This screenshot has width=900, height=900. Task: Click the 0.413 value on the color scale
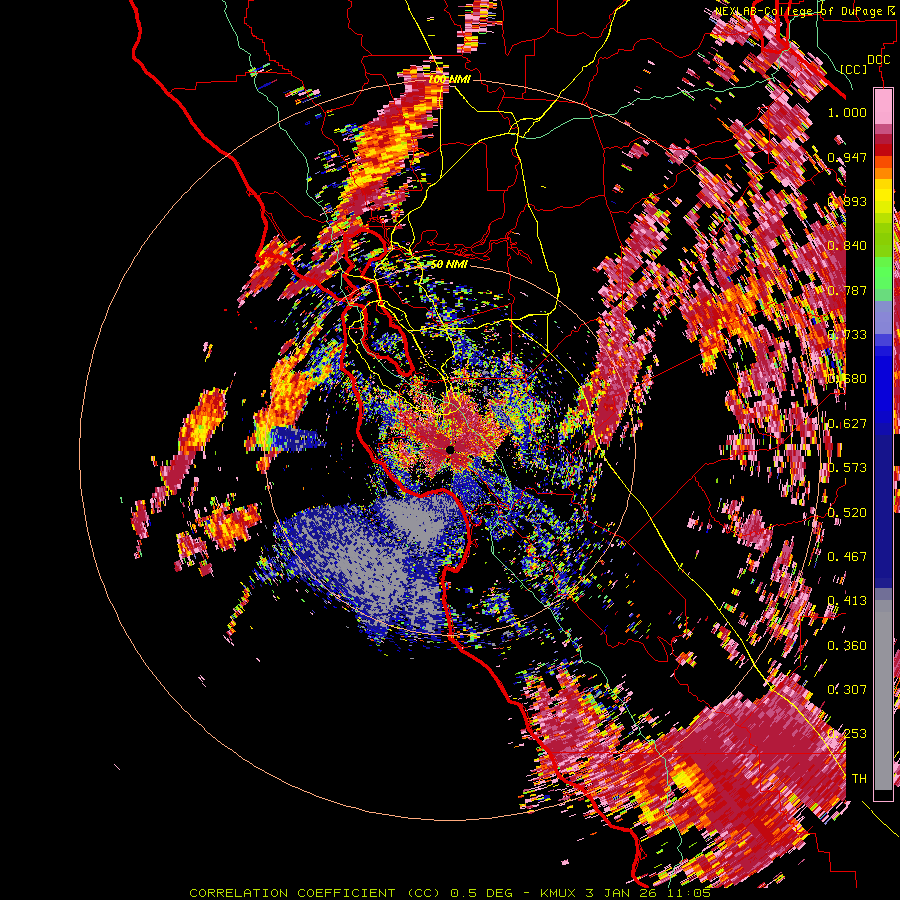[x=847, y=601]
